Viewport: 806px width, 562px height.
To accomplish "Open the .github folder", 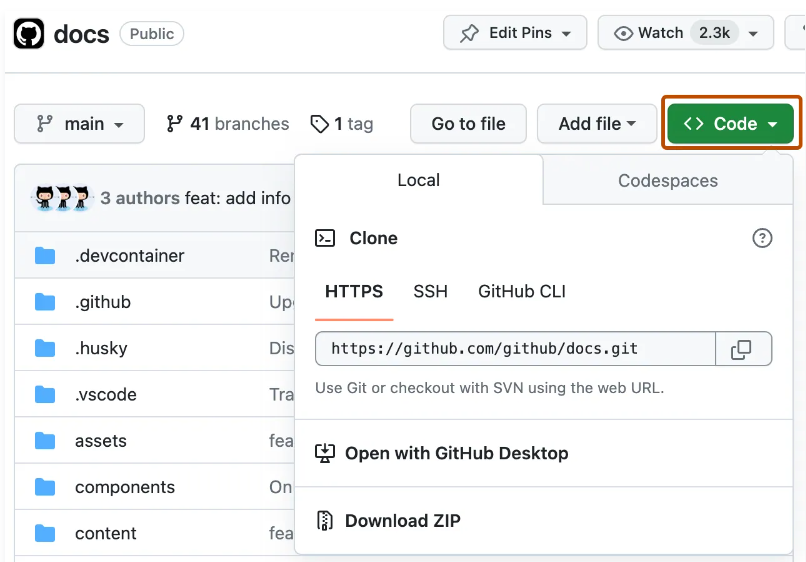I will click(x=103, y=302).
